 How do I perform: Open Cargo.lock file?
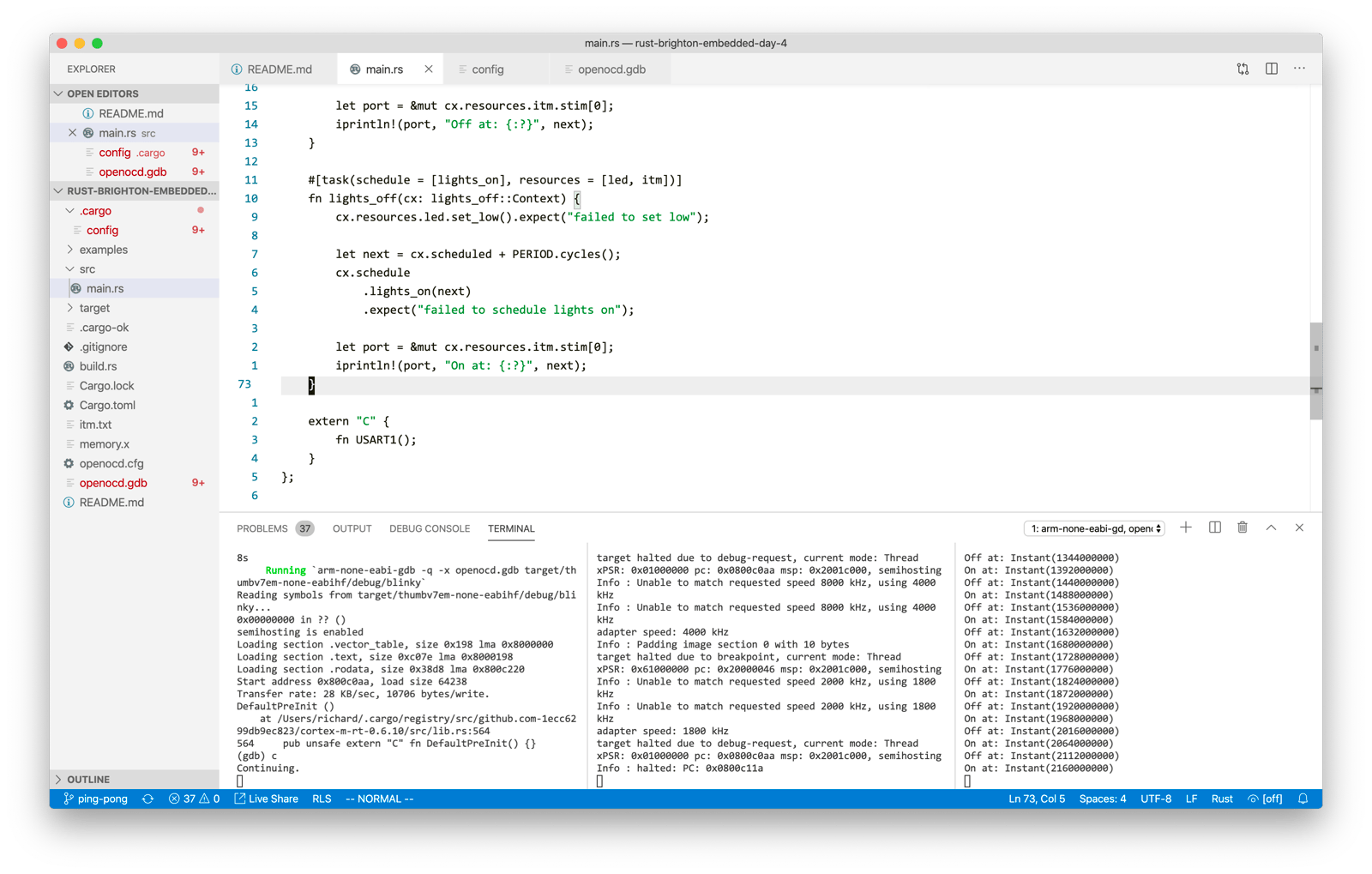(x=134, y=386)
